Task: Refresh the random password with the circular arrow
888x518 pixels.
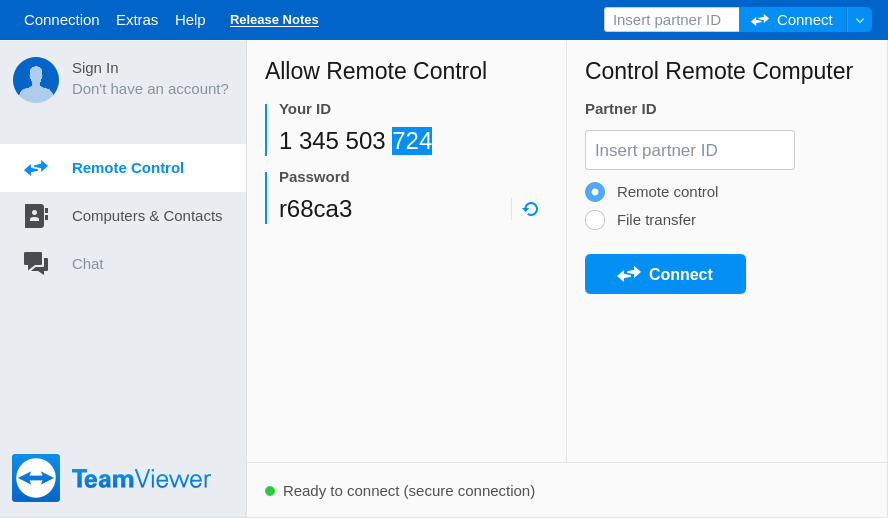Action: pos(530,209)
